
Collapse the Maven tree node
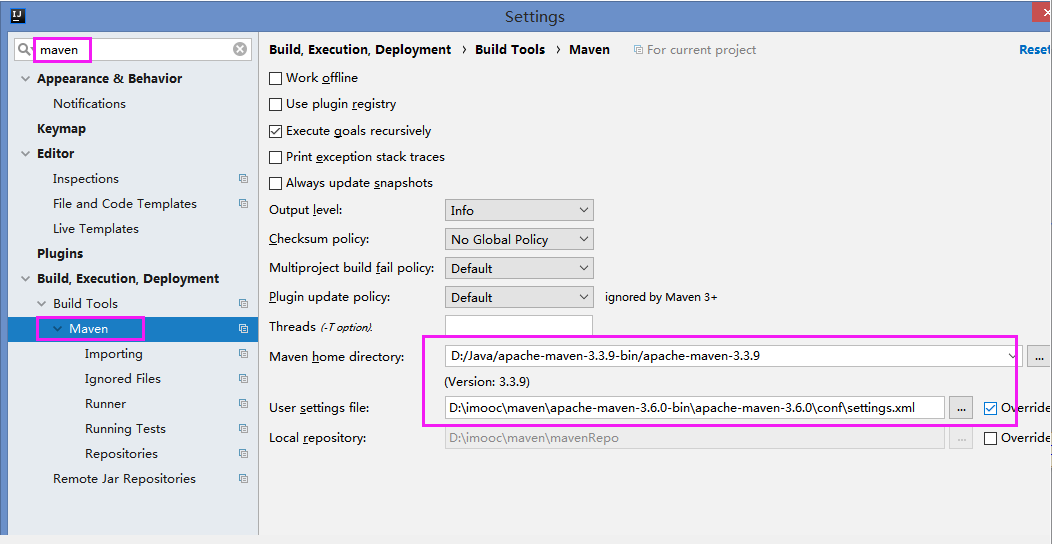pyautogui.click(x=58, y=329)
